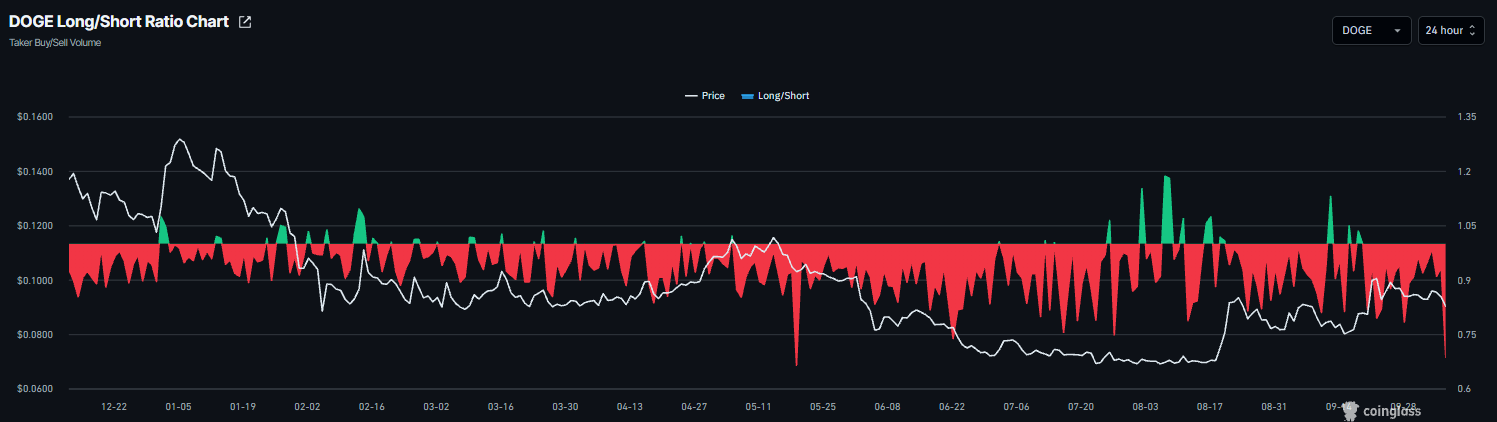Click the 01-19 date axis label
The image size is (1497, 422).
(243, 407)
